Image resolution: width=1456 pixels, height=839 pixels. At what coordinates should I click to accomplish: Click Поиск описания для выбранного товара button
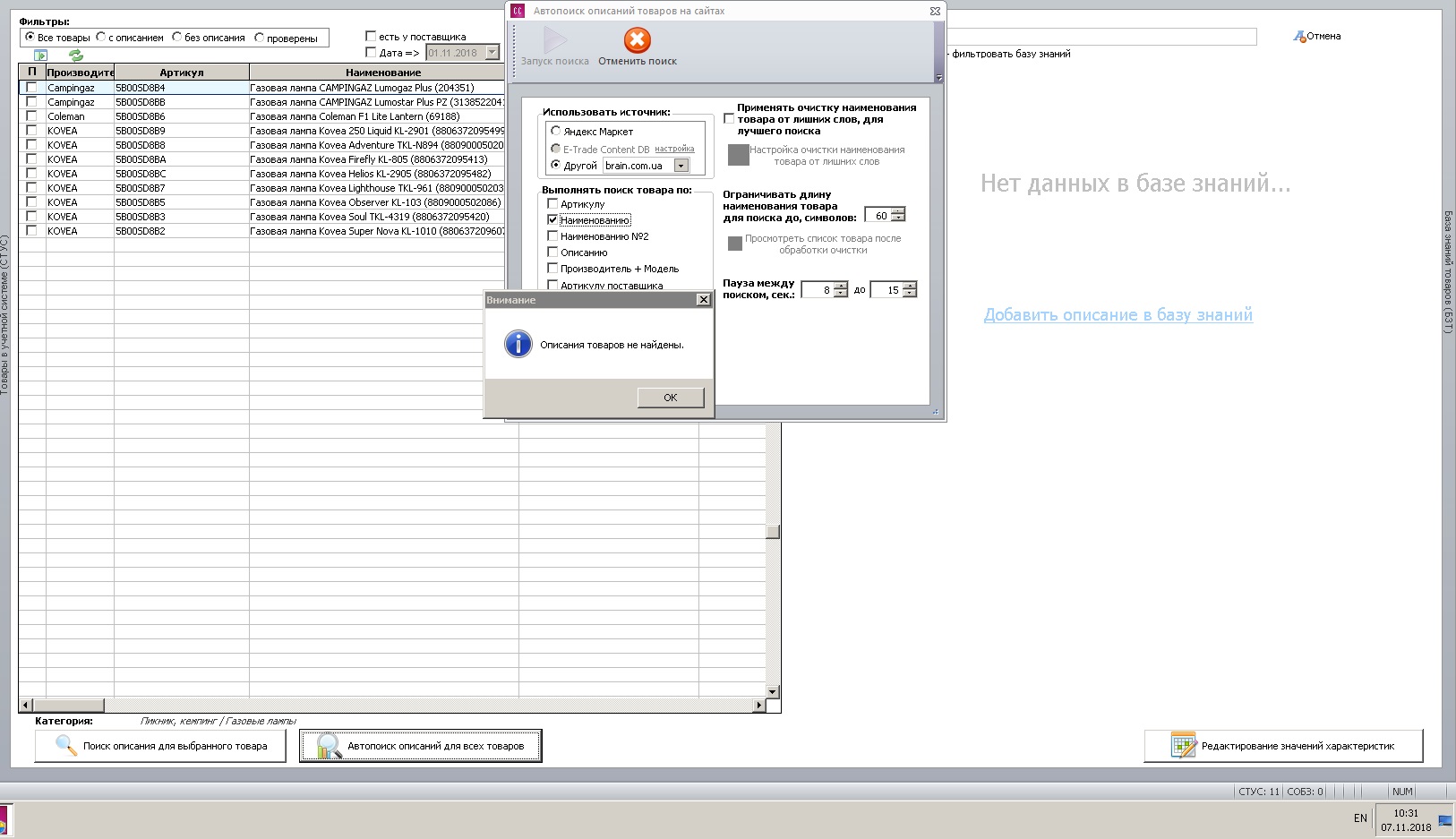click(160, 746)
